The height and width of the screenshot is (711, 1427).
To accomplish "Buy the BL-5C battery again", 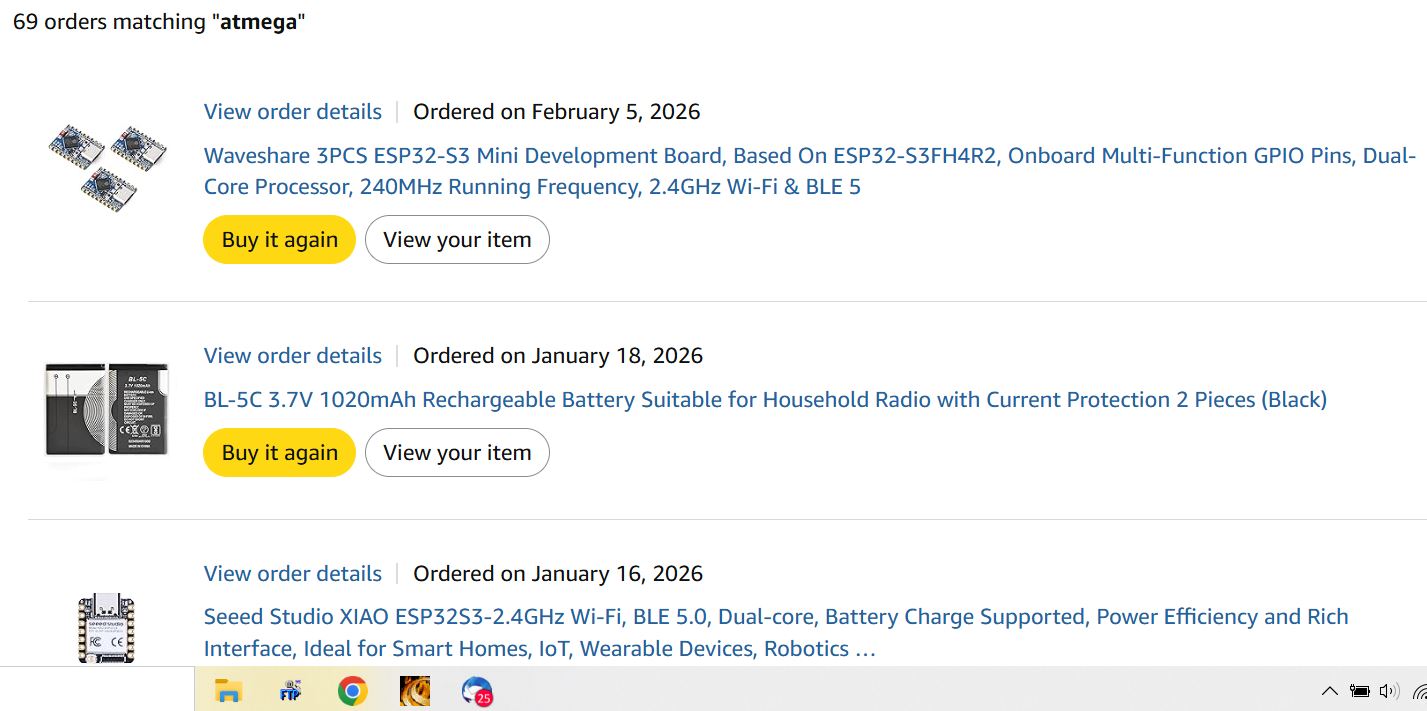I will [x=280, y=453].
